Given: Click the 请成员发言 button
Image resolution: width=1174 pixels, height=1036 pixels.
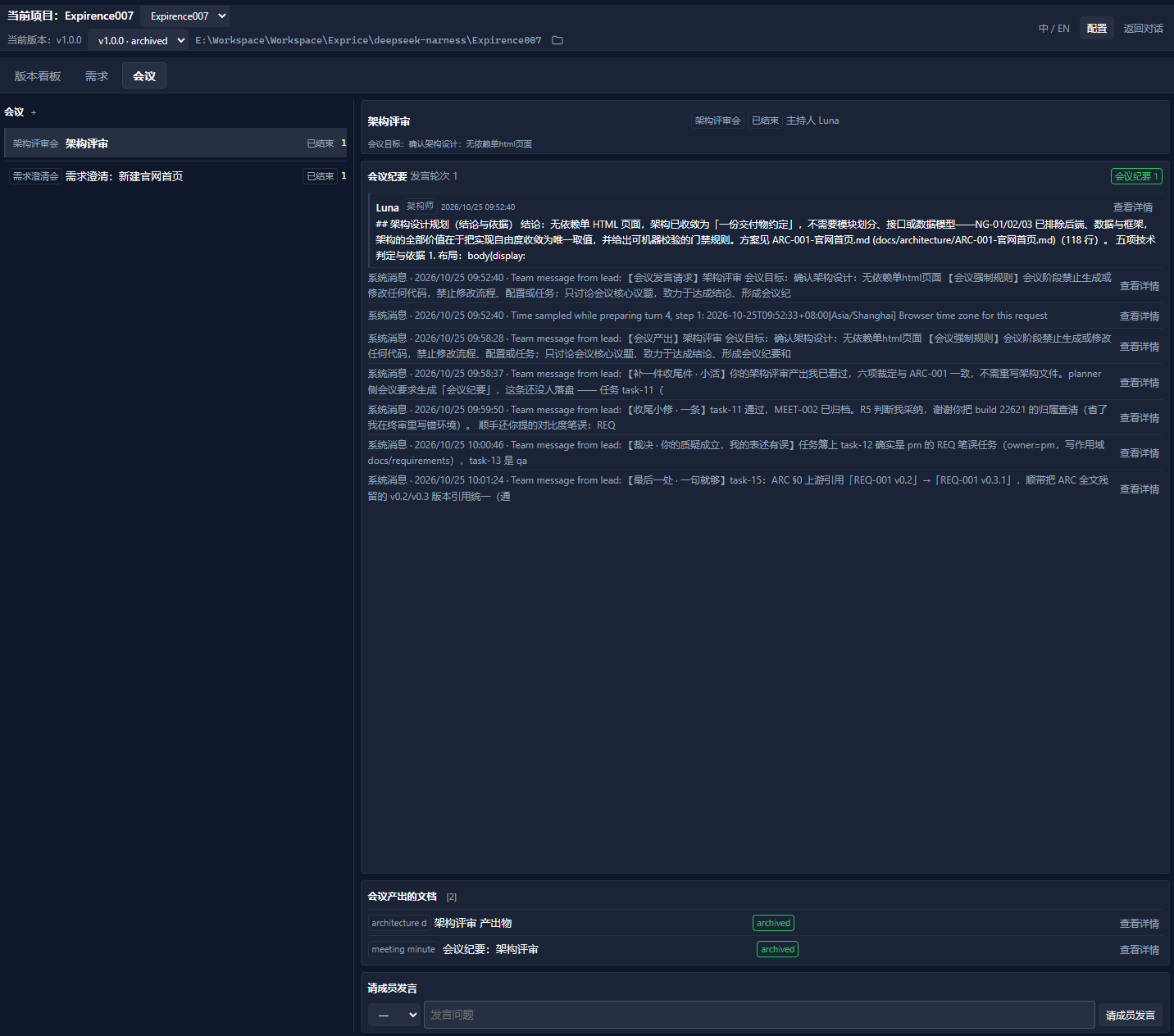Looking at the screenshot, I should pyautogui.click(x=1131, y=1015).
